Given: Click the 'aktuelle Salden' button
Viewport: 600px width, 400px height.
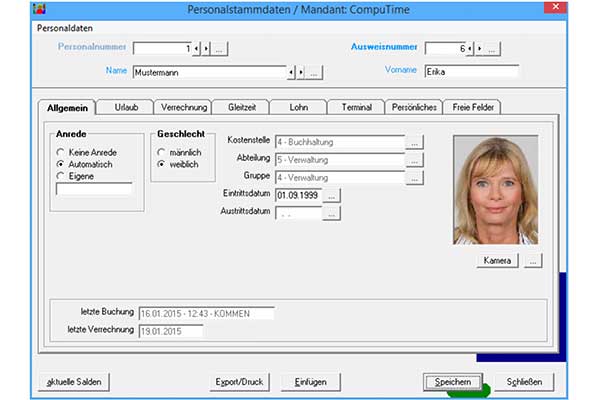Looking at the screenshot, I should click(75, 381).
